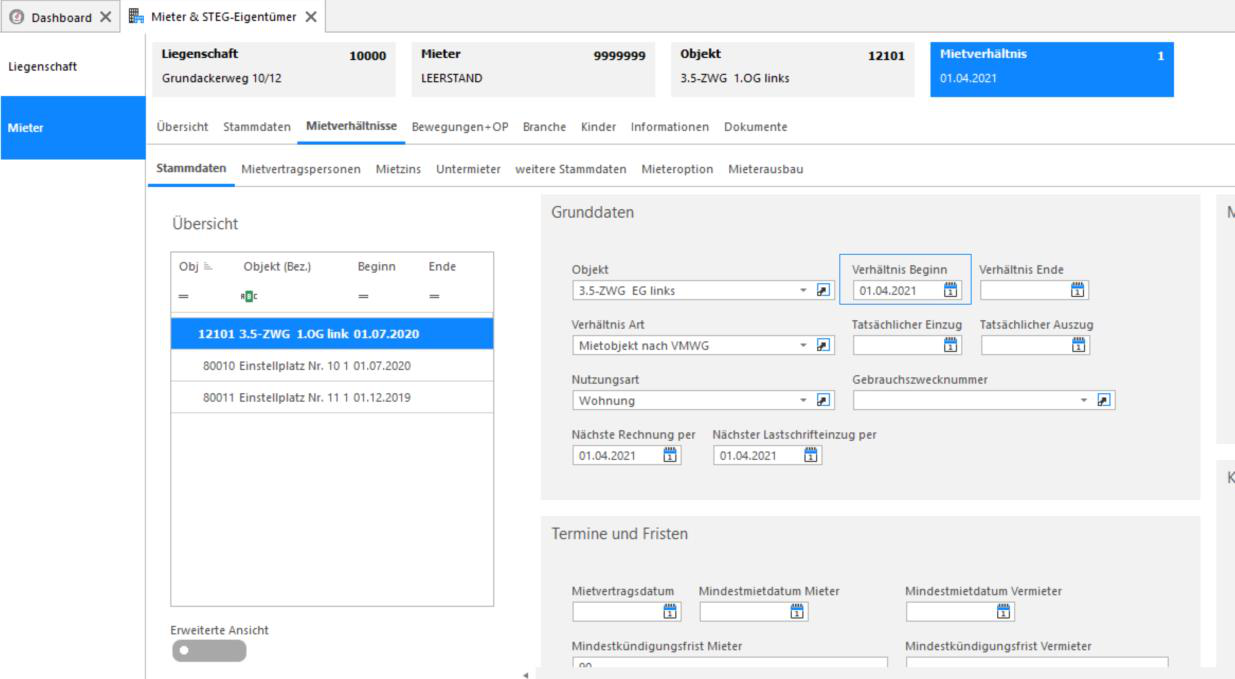Switch to the Dashboard tab
The image size is (1235, 679).
point(60,17)
